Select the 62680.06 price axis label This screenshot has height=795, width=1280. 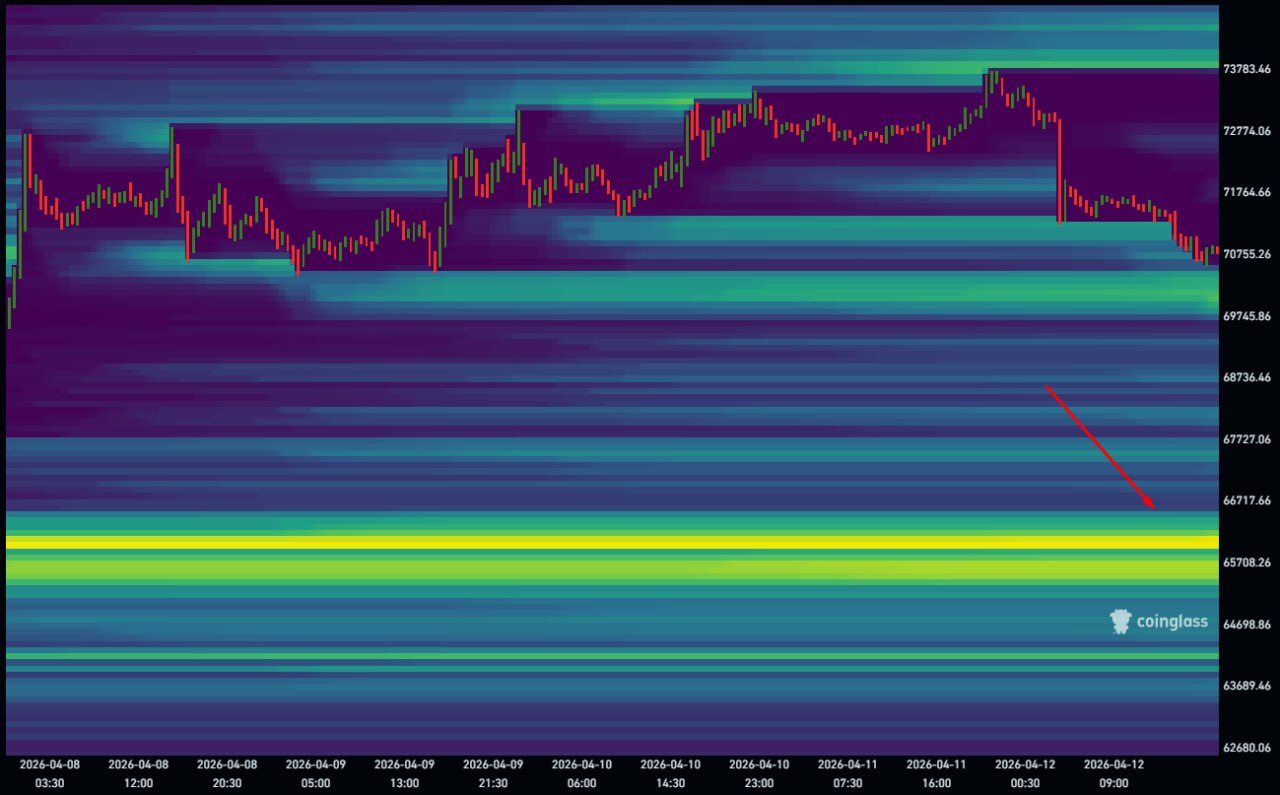point(1247,747)
